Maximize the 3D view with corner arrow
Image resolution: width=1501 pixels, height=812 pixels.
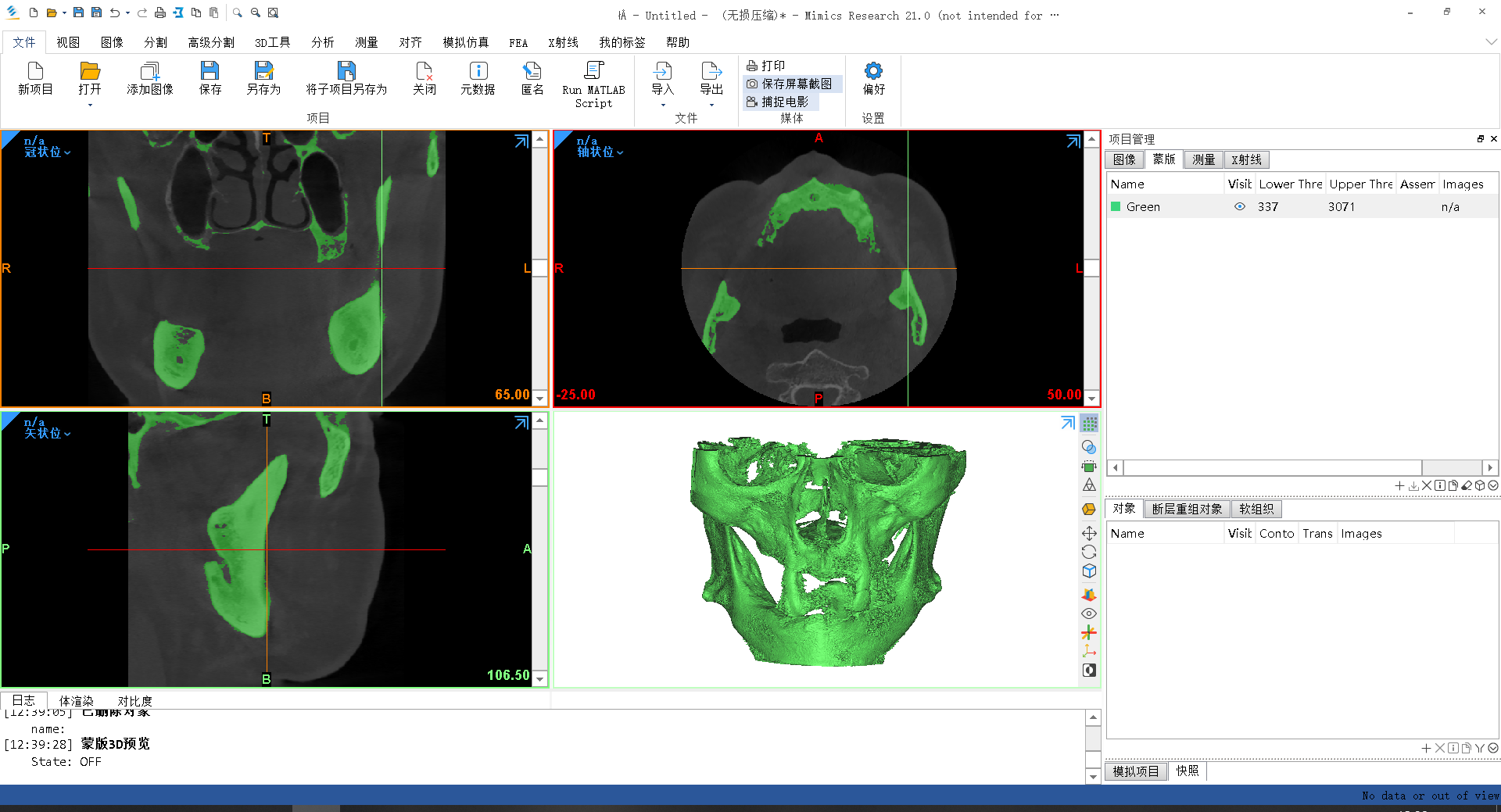1068,423
